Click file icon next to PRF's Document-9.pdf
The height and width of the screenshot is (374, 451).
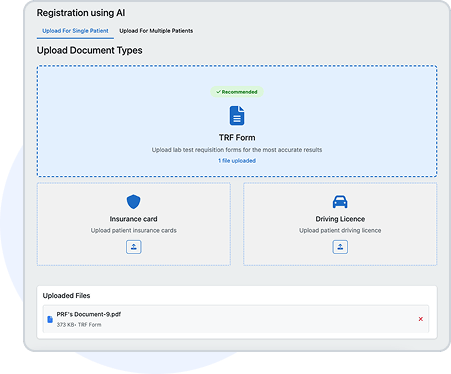pyautogui.click(x=50, y=319)
